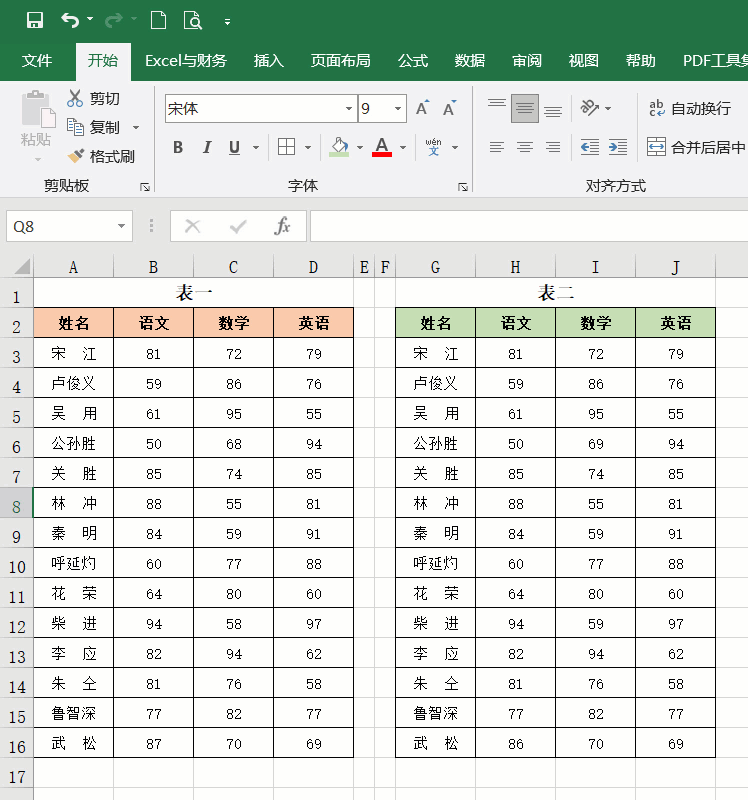The image size is (748, 800).
Task: Click the New blank document icon
Action: click(158, 20)
